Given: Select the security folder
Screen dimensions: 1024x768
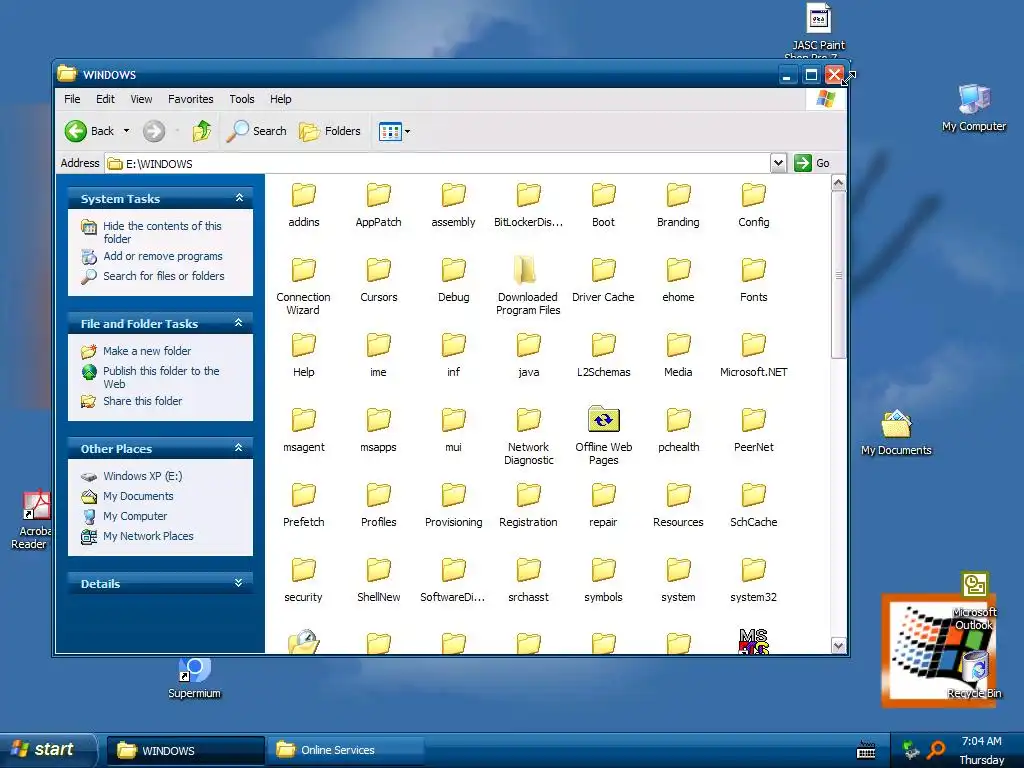Looking at the screenshot, I should point(304,581).
